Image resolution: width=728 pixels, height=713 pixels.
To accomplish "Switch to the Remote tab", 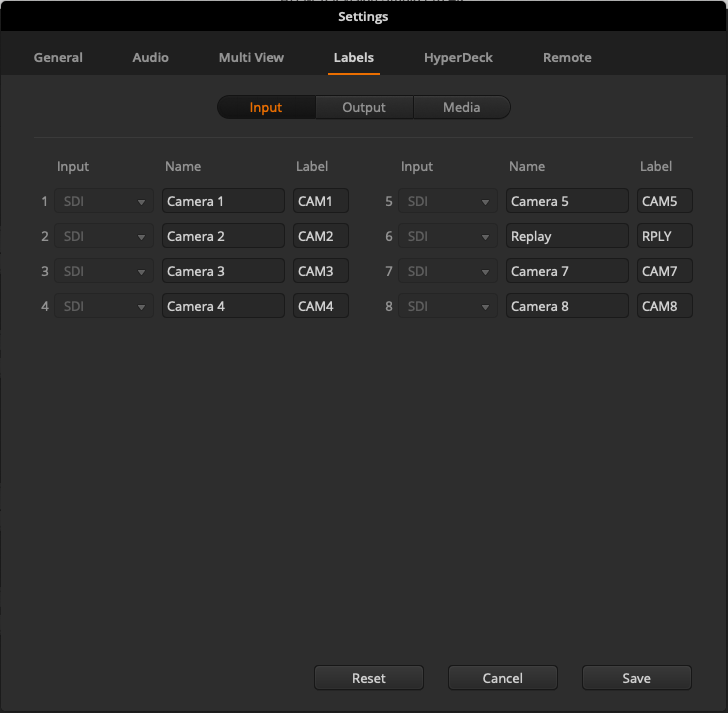I will click(567, 58).
